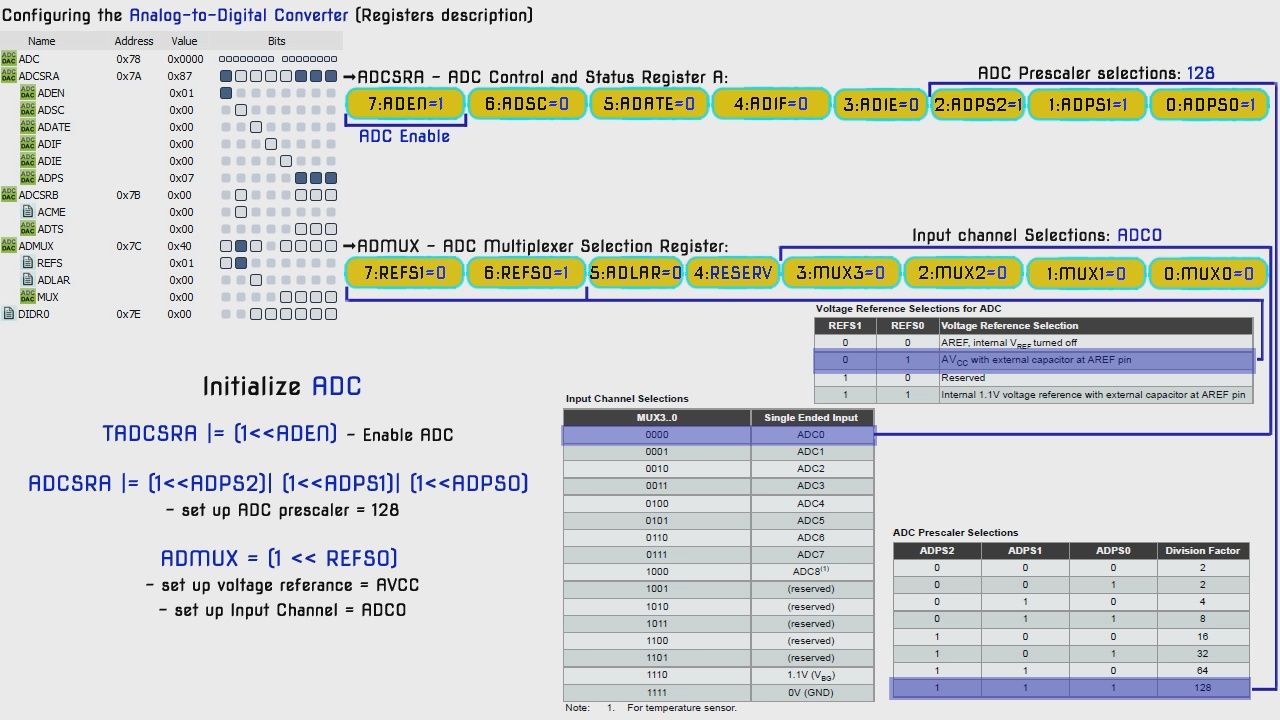Click the document icon next to REFS

[28, 262]
